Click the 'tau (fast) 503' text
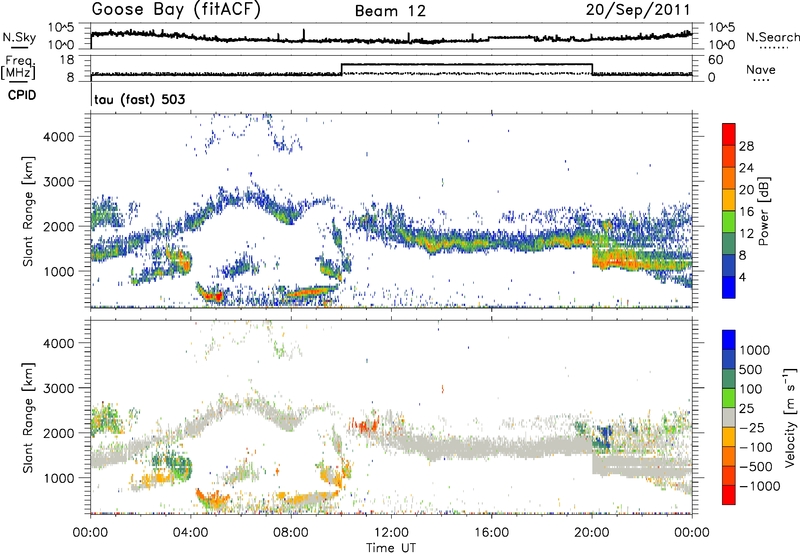This screenshot has height=554, width=800. coord(140,99)
